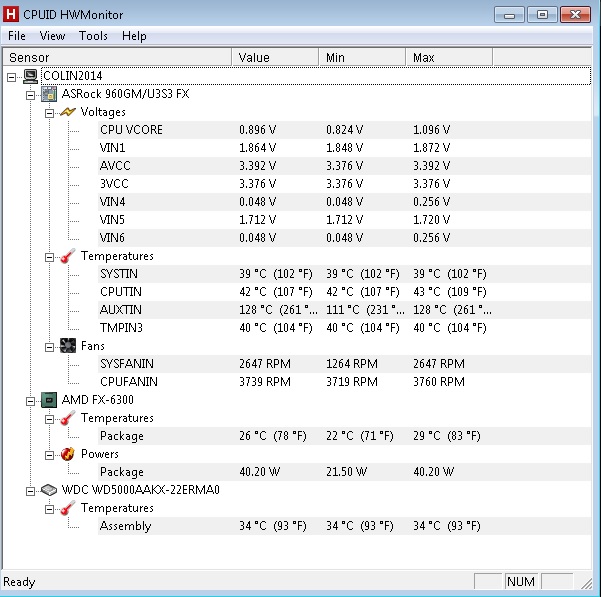Select the CPU VCORE row
Screen dimensions: 601x597
[x=344, y=130]
